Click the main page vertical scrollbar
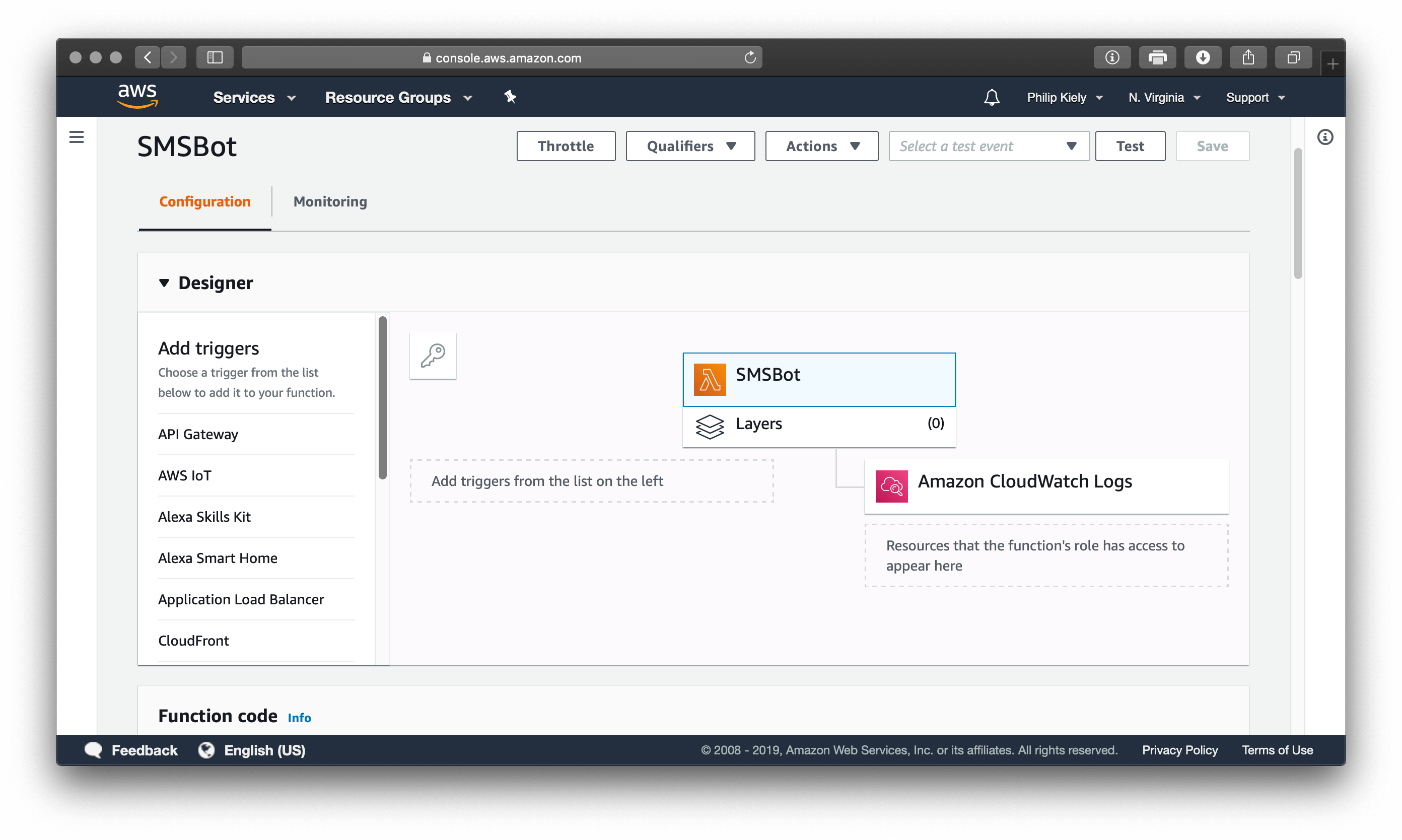The image size is (1402, 840). point(1297,214)
